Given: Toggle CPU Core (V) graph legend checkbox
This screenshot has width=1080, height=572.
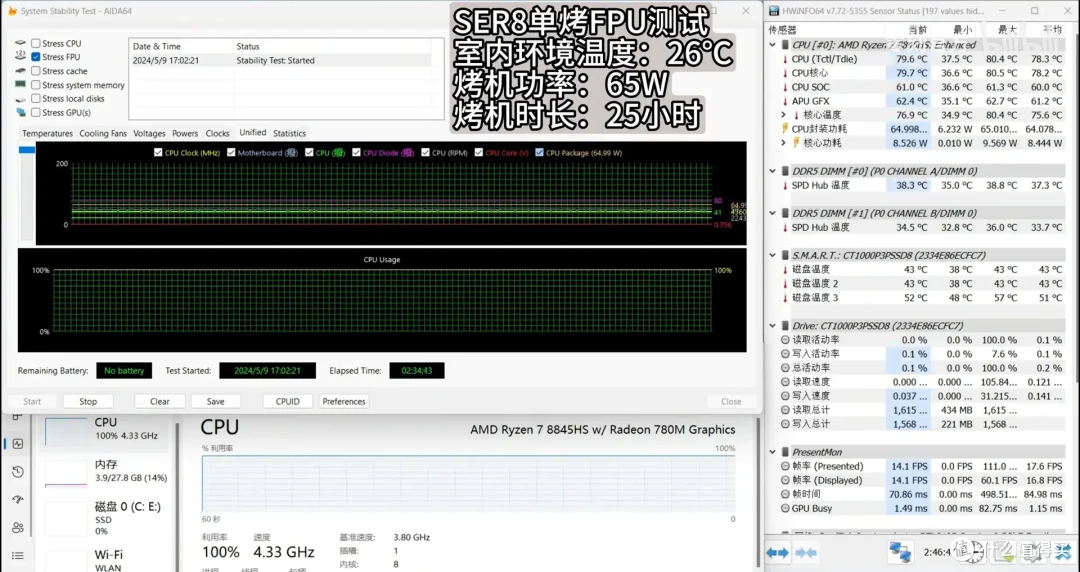Looking at the screenshot, I should click(479, 152).
